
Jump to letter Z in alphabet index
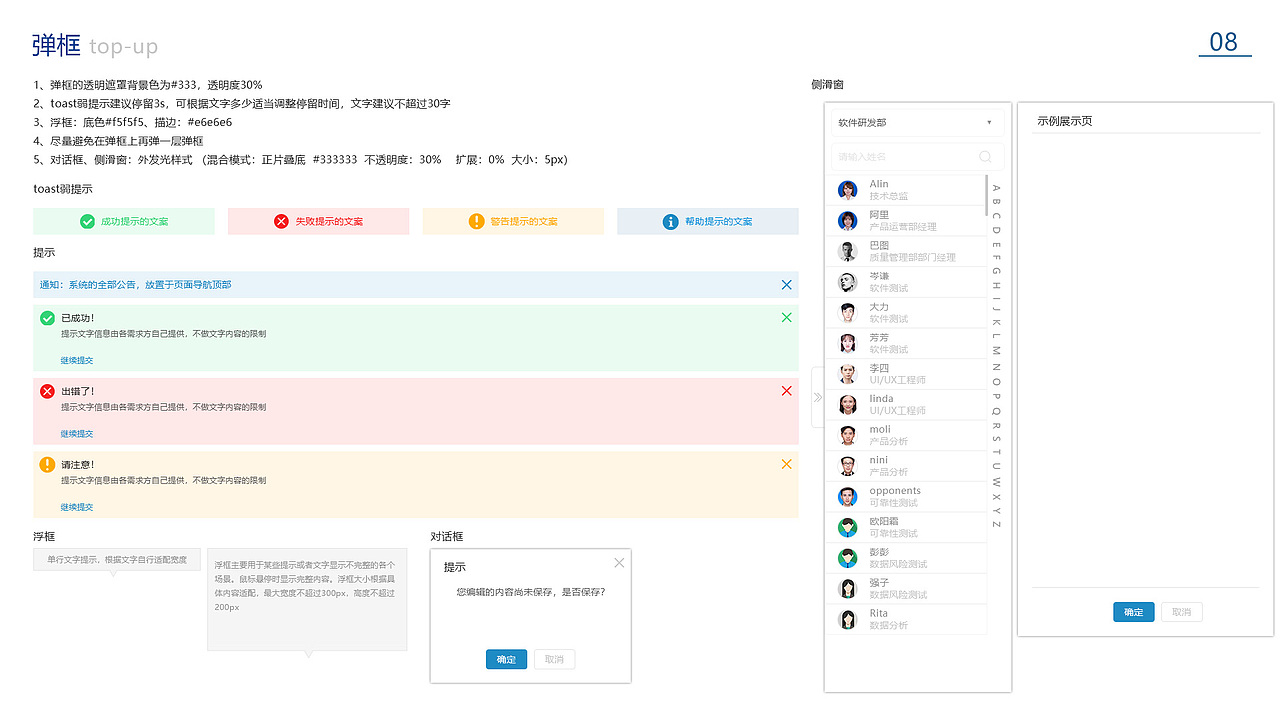click(x=996, y=524)
